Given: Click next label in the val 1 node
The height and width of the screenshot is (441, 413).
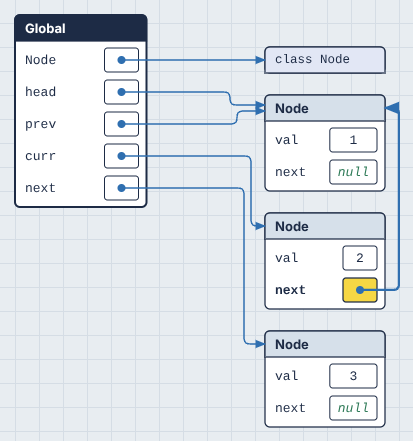Looking at the screenshot, I should (290, 172).
